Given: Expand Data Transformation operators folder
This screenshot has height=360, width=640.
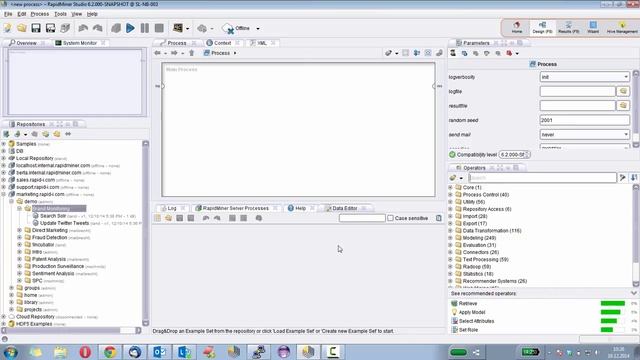Looking at the screenshot, I should coord(451,231).
